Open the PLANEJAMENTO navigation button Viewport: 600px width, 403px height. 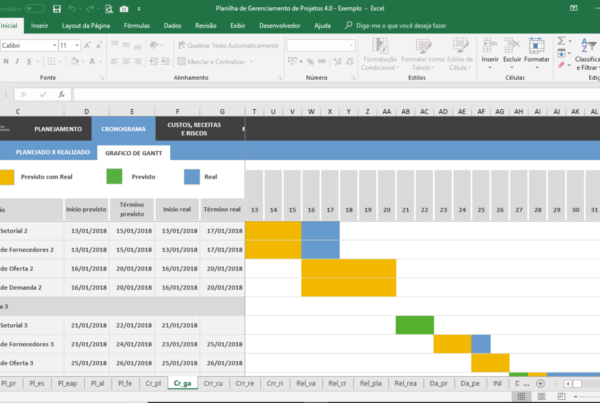[x=58, y=129]
